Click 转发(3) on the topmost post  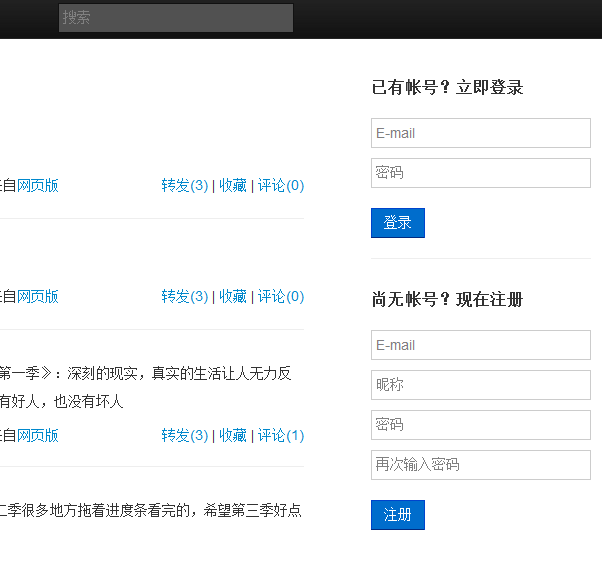point(184,185)
